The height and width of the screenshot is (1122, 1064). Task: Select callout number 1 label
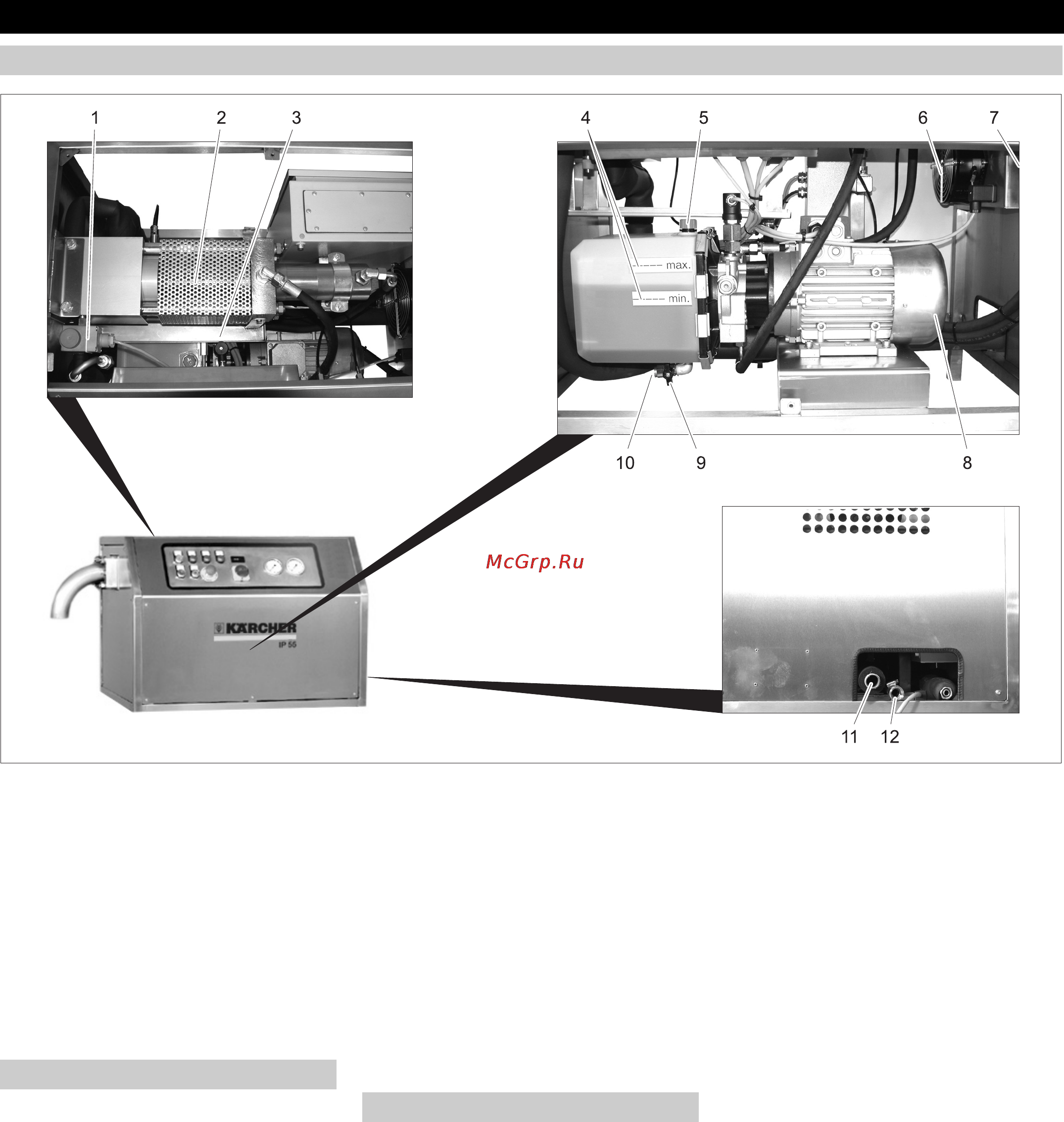(x=95, y=117)
